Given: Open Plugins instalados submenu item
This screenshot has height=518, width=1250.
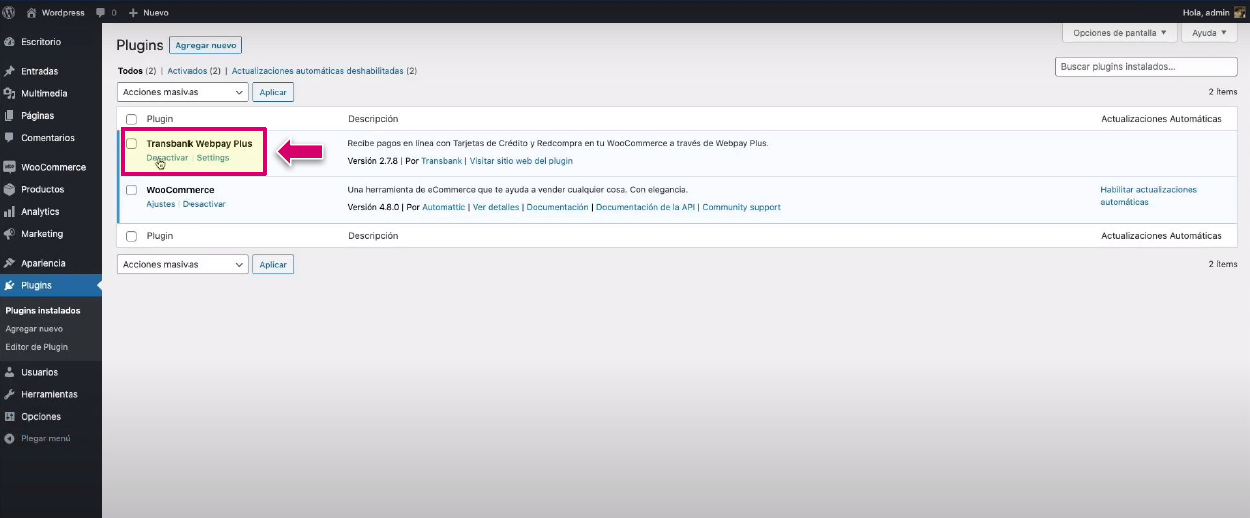Looking at the screenshot, I should 43,310.
